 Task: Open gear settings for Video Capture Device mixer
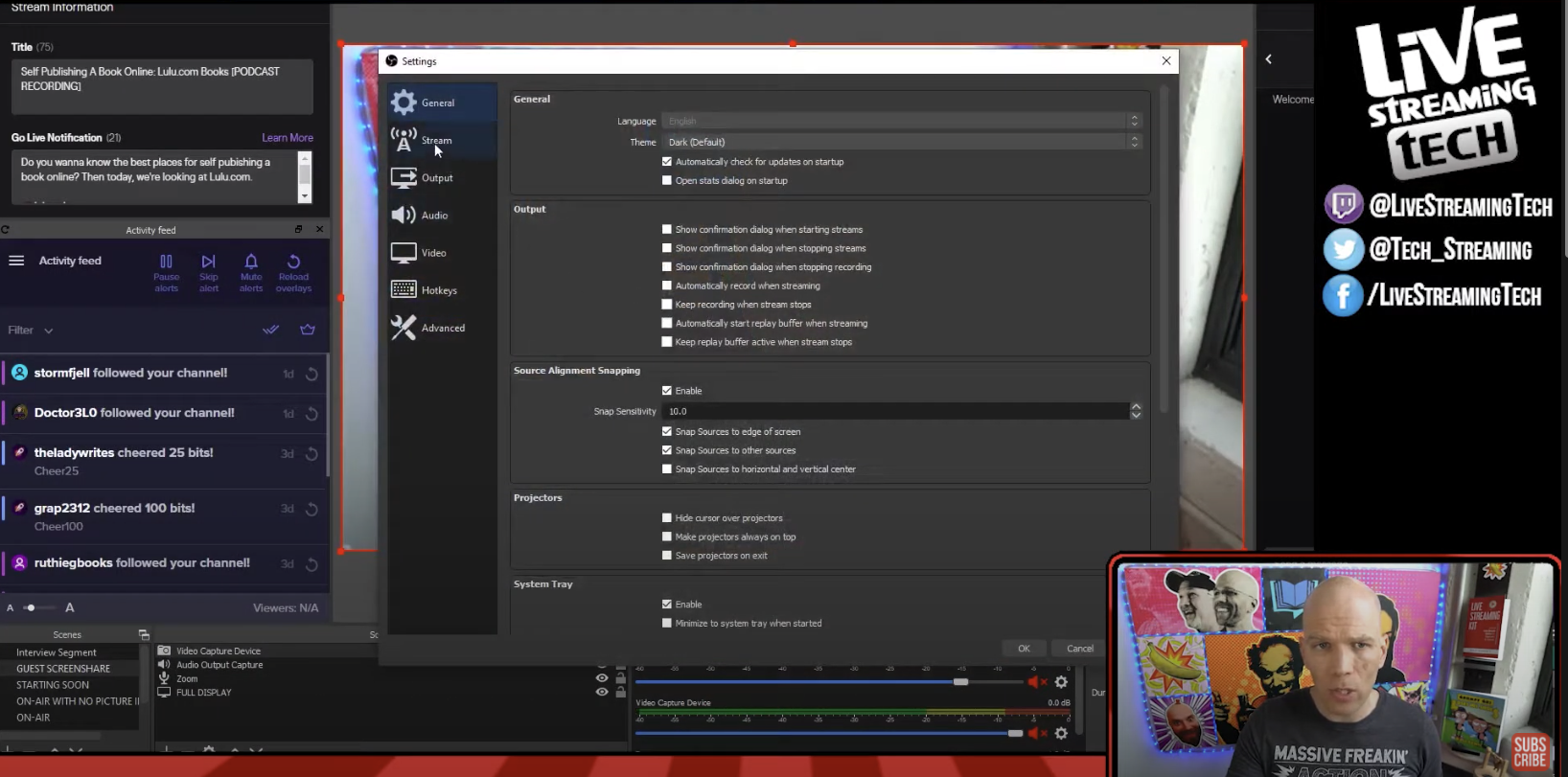(1061, 733)
